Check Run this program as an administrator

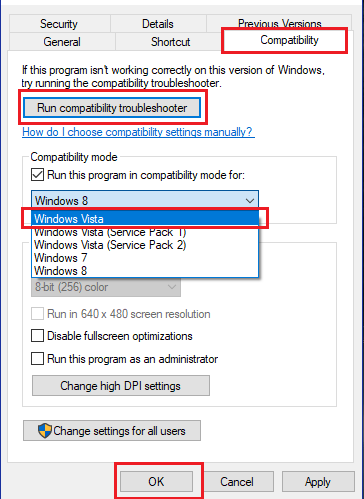(x=37, y=359)
